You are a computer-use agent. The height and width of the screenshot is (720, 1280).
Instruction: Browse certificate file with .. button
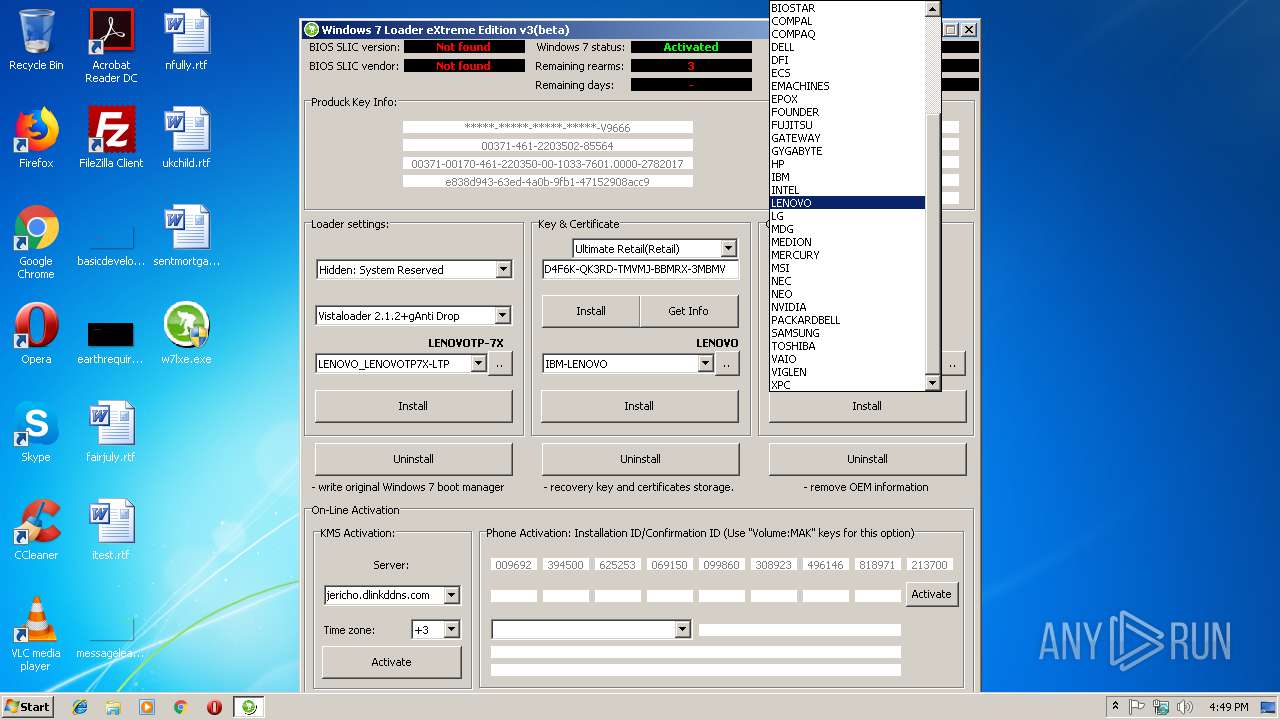click(727, 364)
